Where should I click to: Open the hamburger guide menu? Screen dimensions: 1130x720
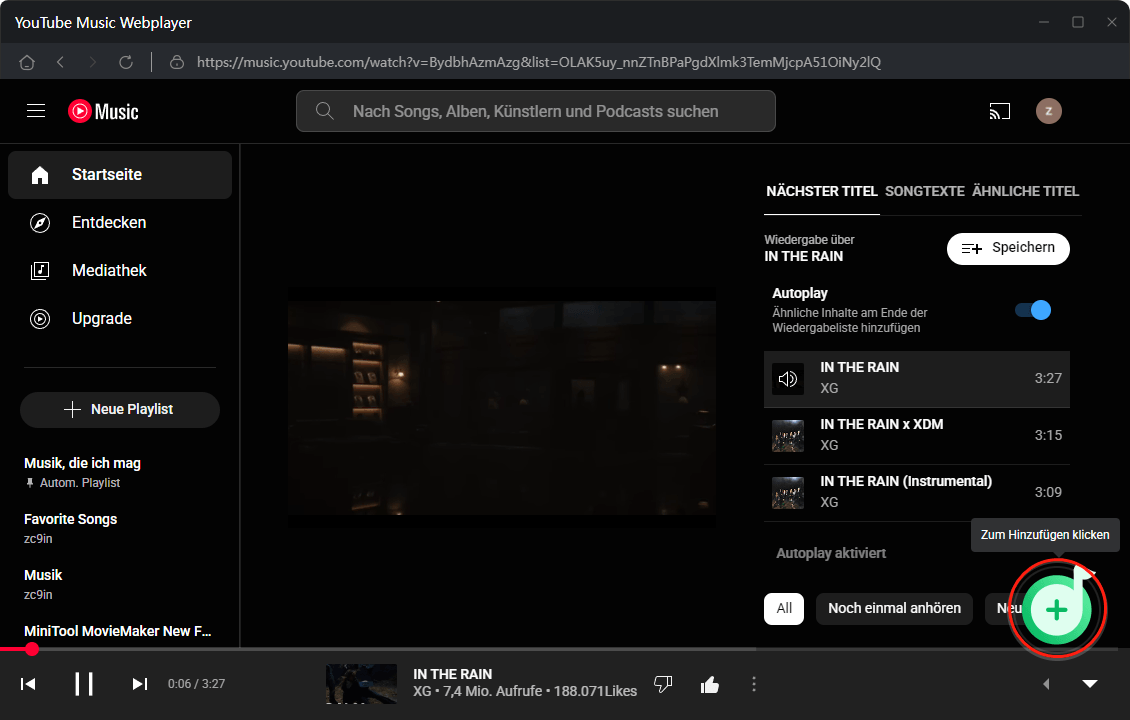click(36, 111)
